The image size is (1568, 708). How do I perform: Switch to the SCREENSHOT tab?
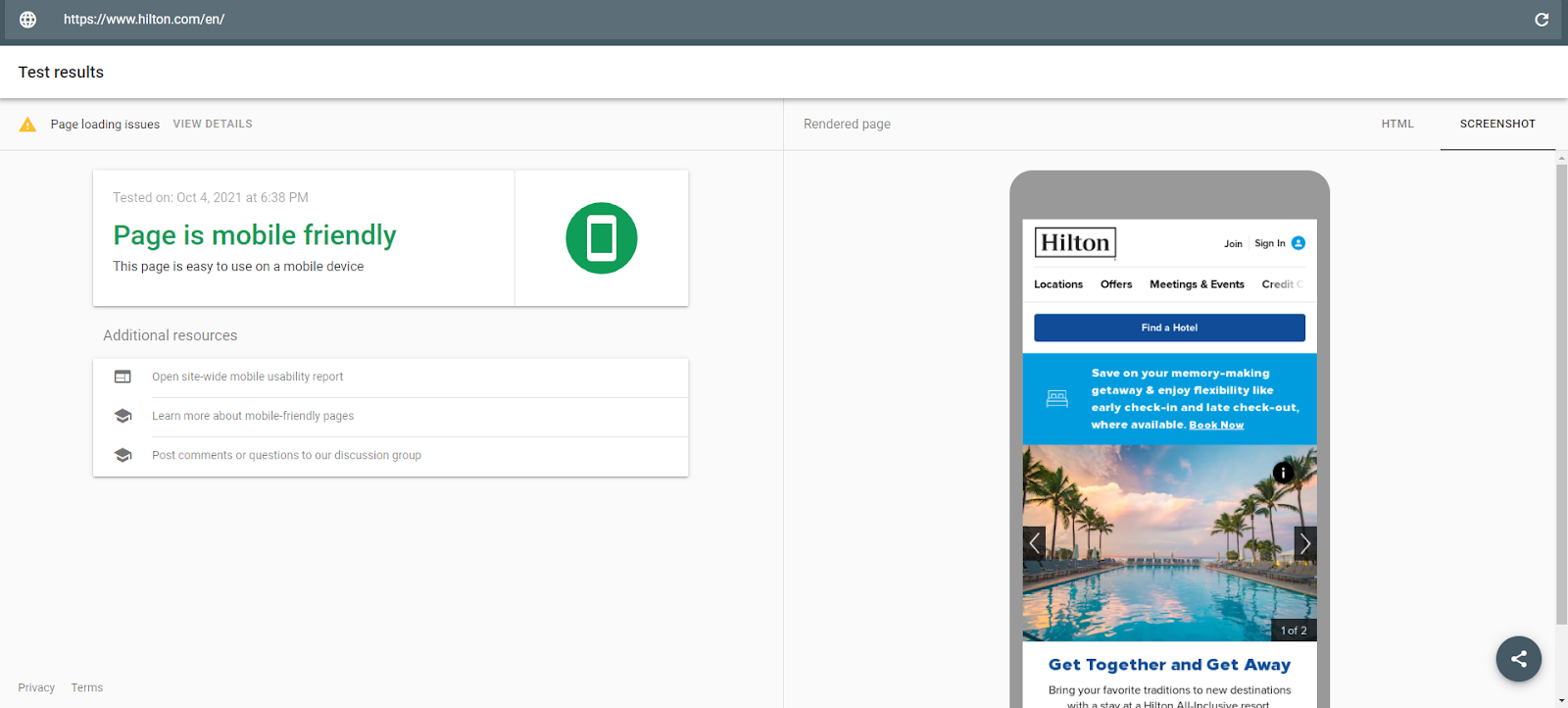1497,125
